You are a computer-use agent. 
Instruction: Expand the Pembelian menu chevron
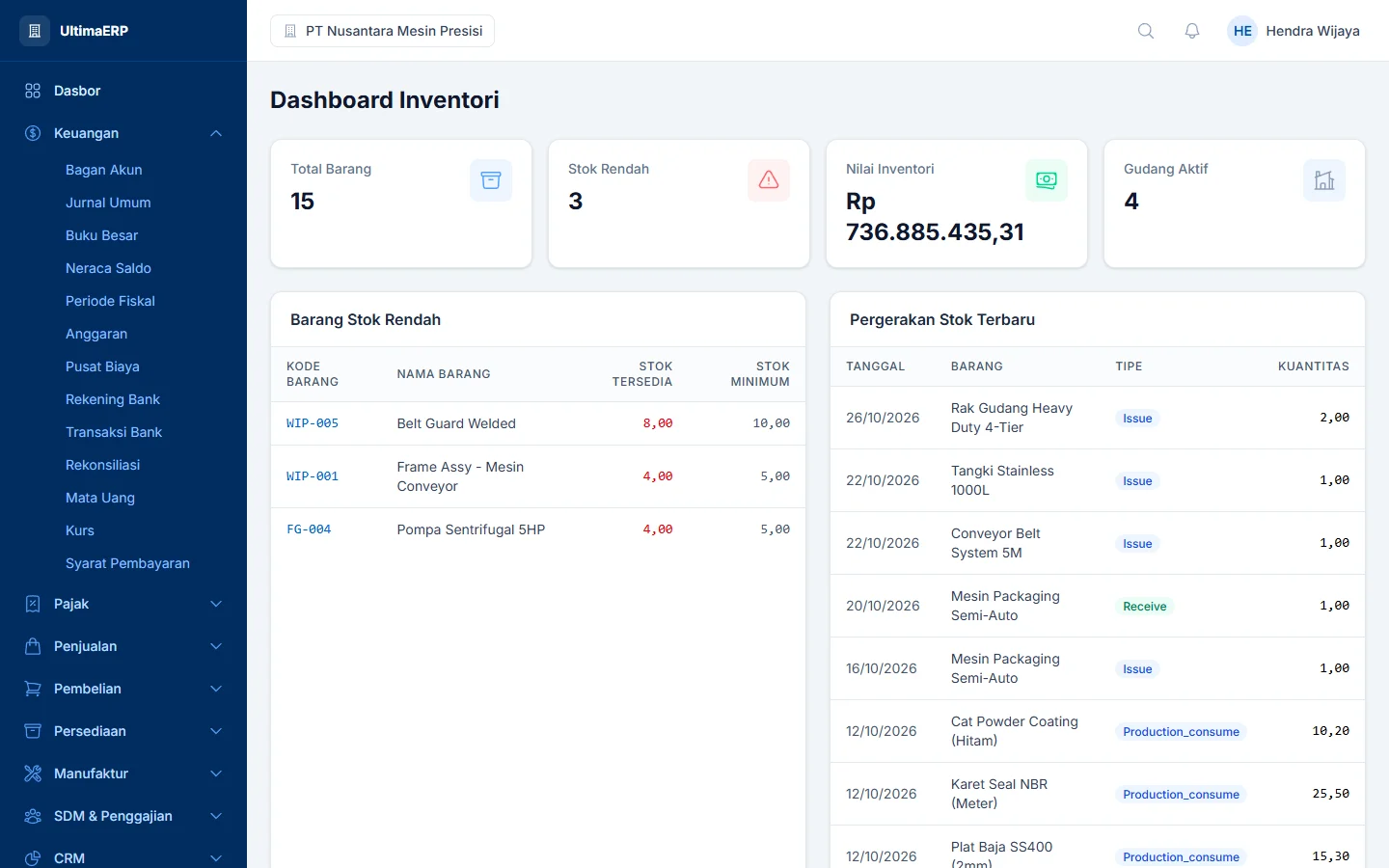coord(216,689)
